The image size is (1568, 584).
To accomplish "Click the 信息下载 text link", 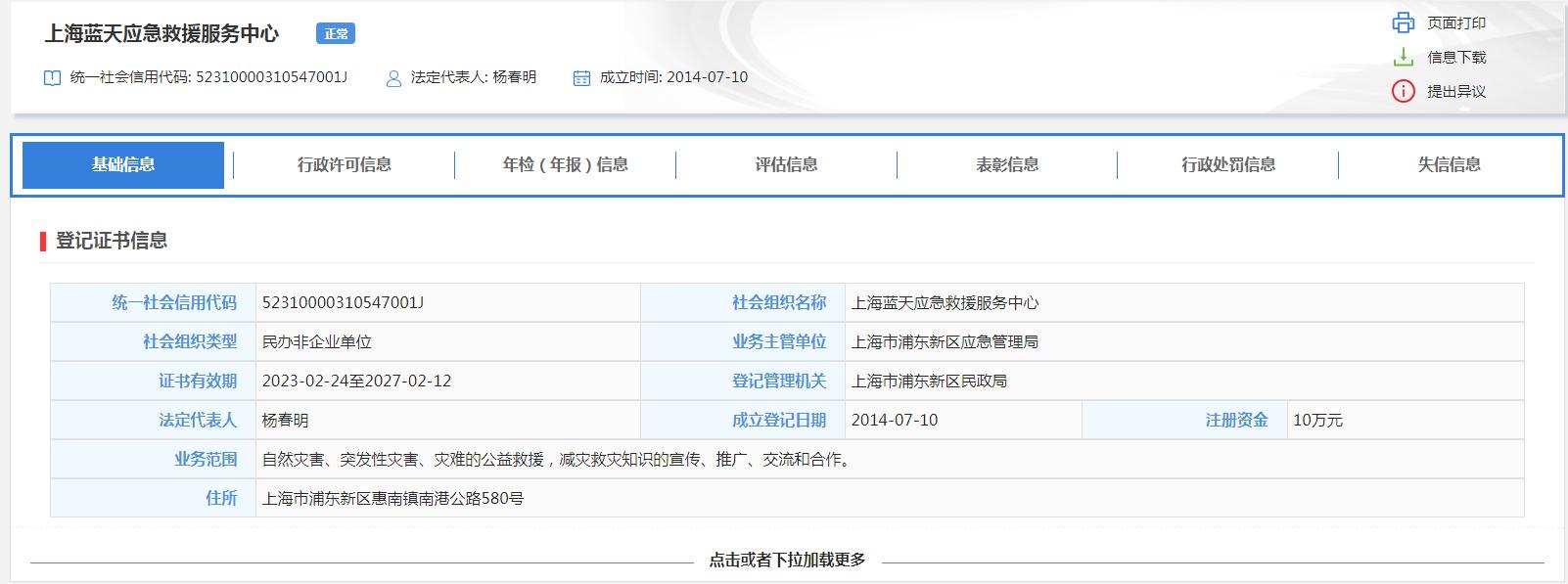I will (x=1455, y=58).
